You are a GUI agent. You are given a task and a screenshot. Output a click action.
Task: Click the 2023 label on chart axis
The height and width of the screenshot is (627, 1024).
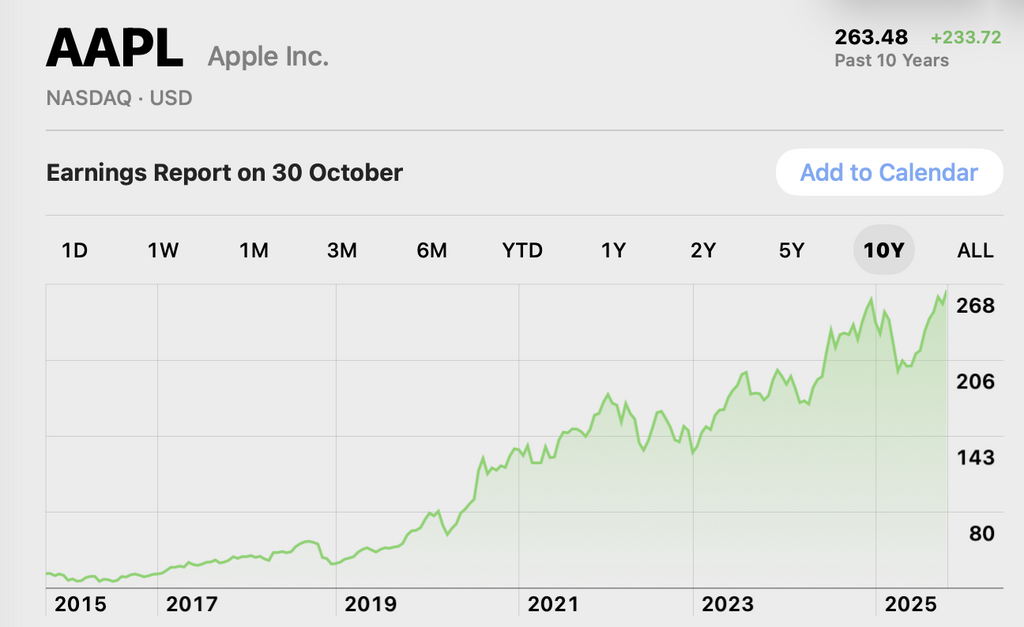[727, 604]
